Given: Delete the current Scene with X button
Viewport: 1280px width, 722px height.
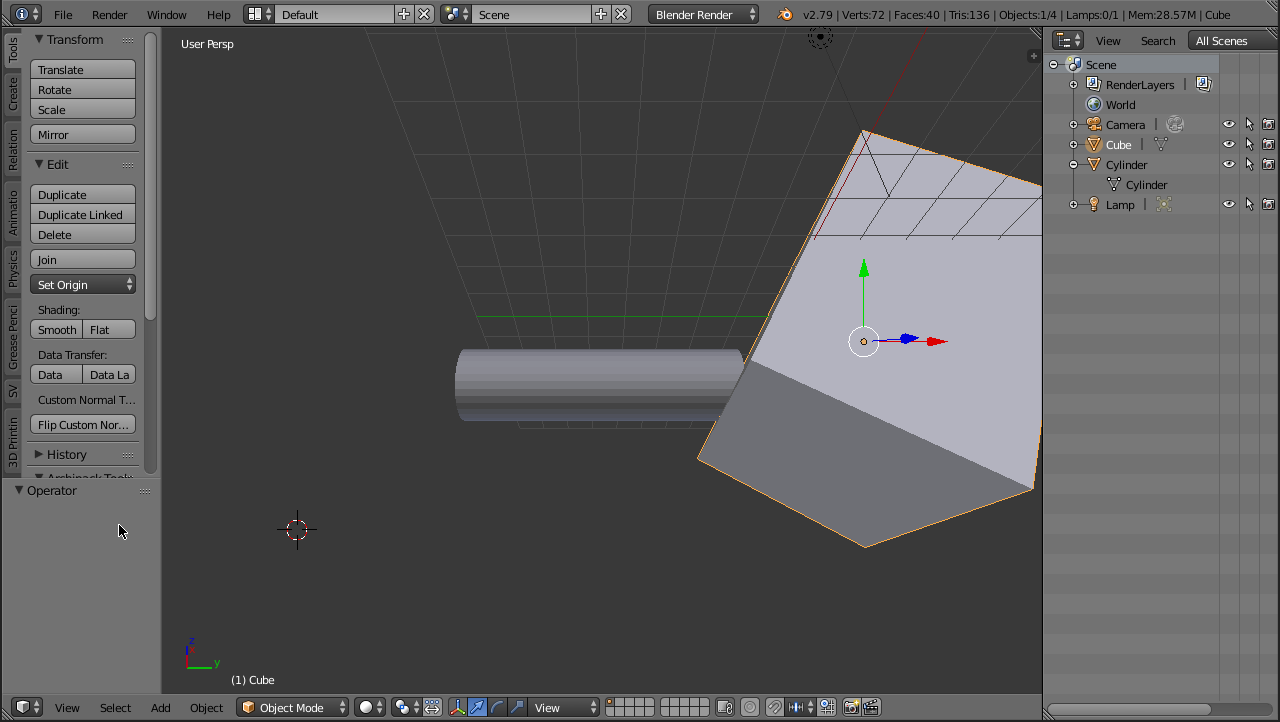Looking at the screenshot, I should (x=621, y=14).
